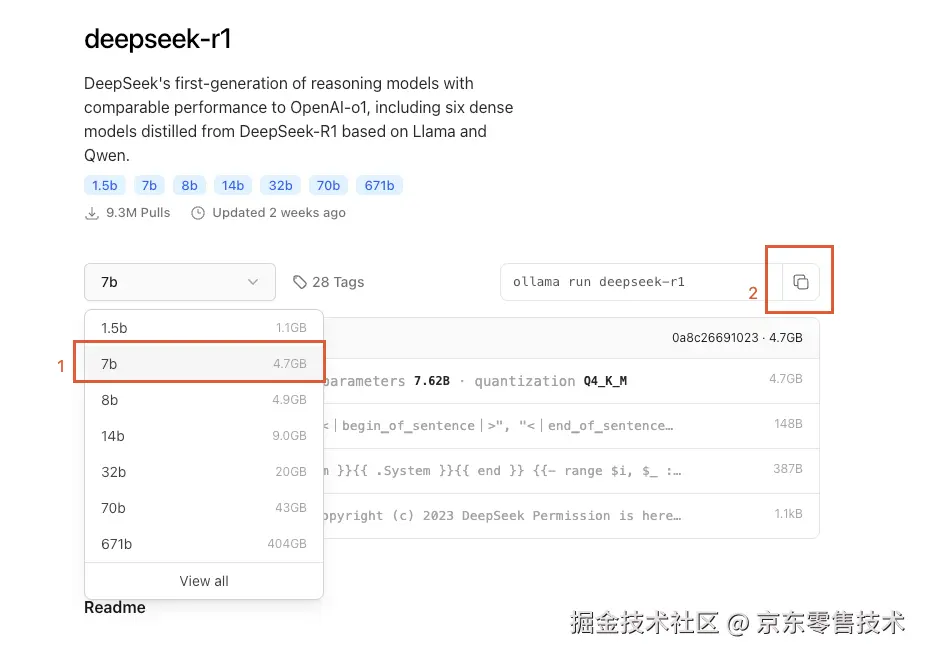Click the ollama run deepseek-r1 command field
The image size is (925, 656).
641,282
